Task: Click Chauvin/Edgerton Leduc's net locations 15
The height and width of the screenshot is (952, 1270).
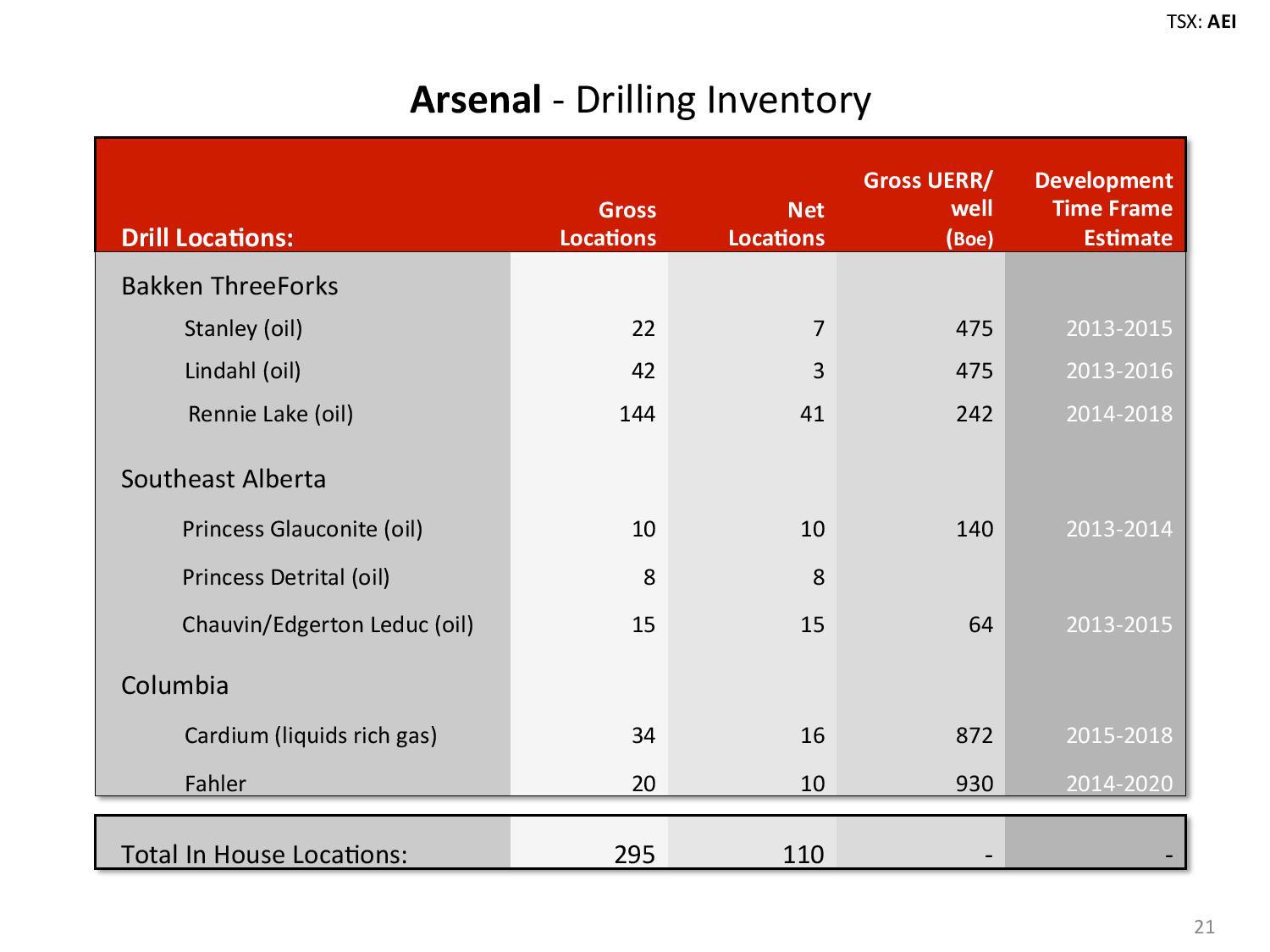Action: pyautogui.click(x=813, y=625)
